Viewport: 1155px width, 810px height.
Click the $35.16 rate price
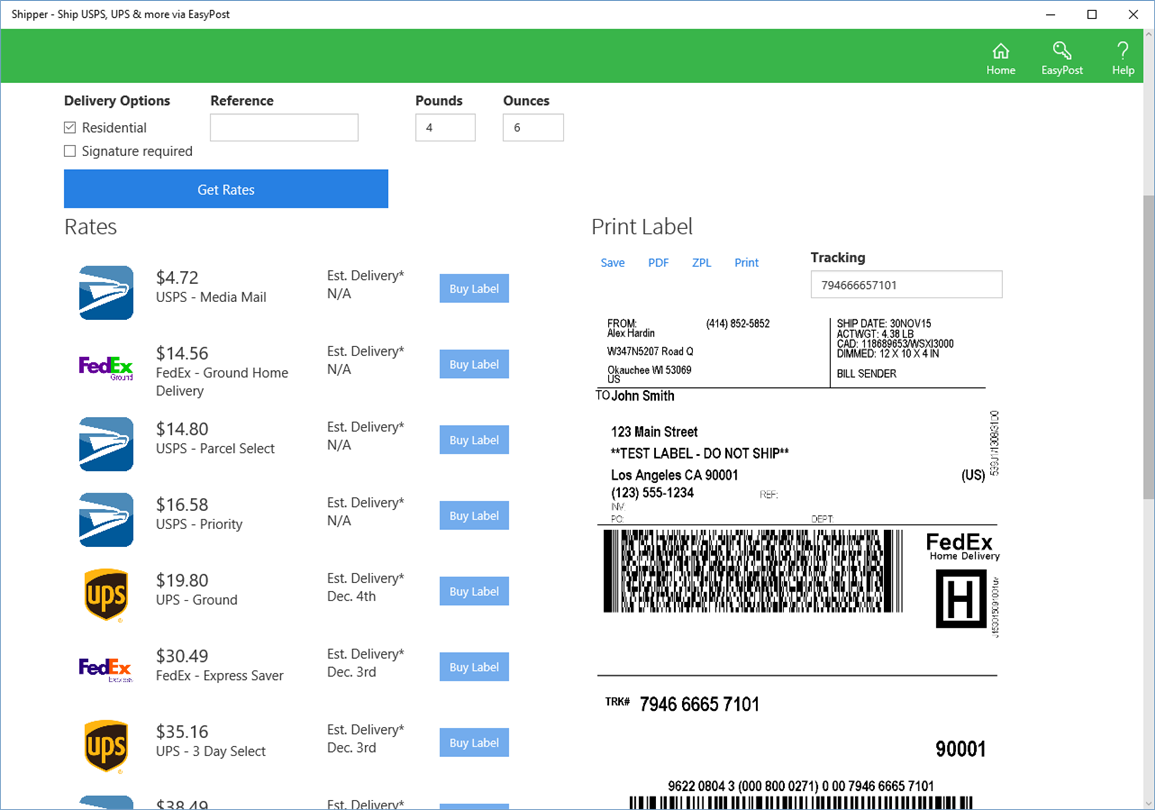pyautogui.click(x=182, y=732)
